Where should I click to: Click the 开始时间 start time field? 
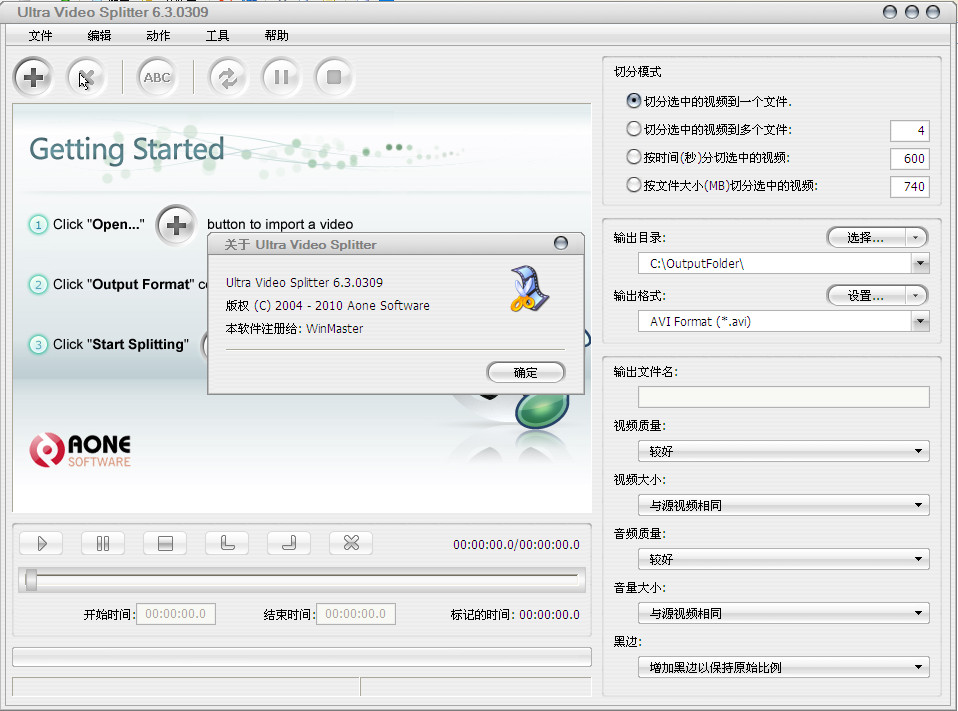tap(176, 614)
